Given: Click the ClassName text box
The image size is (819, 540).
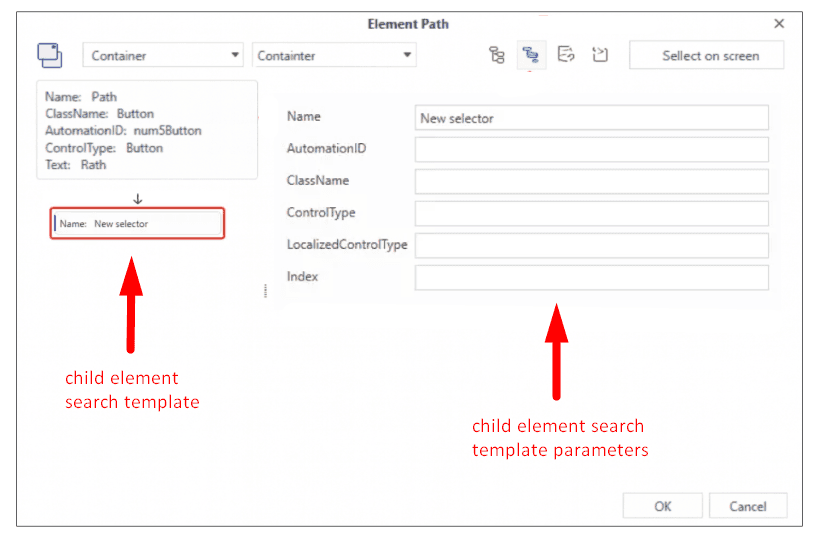Looking at the screenshot, I should 591,181.
